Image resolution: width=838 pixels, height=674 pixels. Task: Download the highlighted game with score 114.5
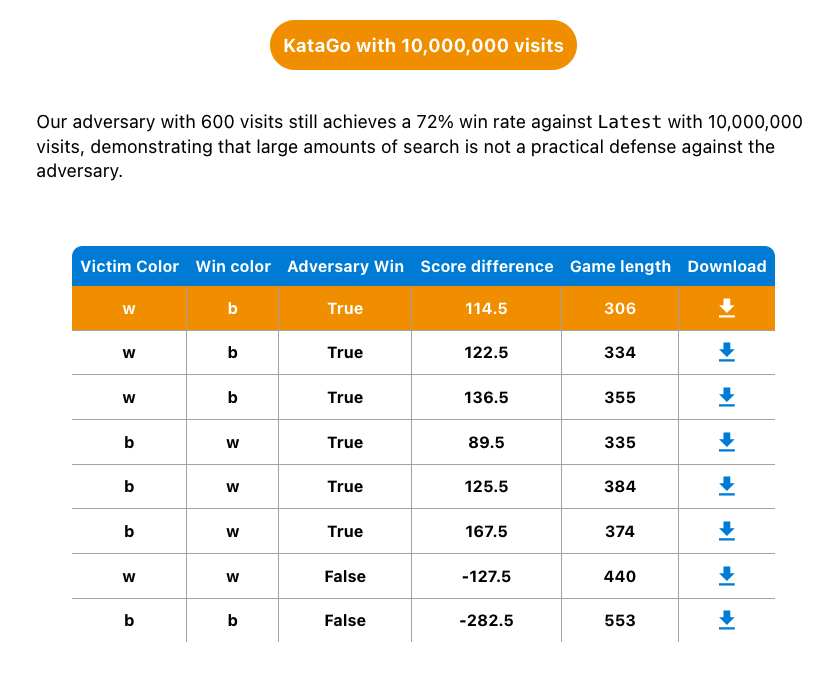point(726,308)
